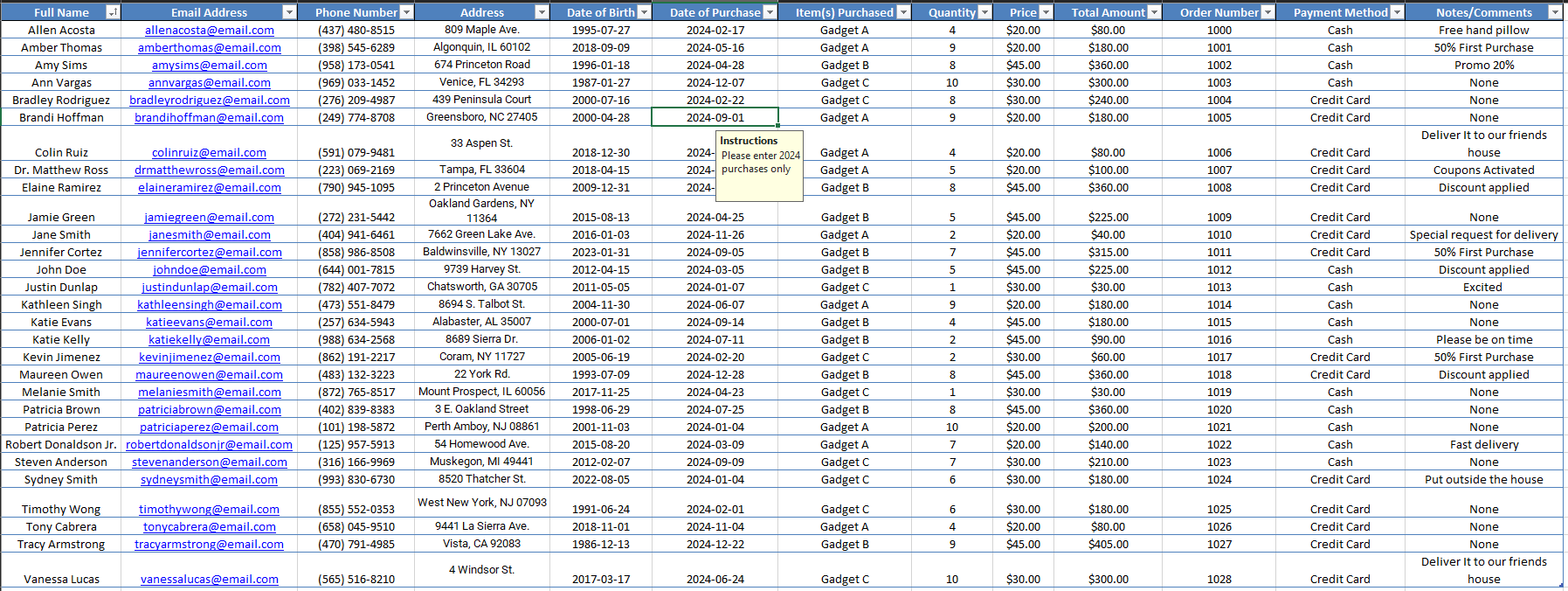Open the Phone Number filter dropdown

406,12
